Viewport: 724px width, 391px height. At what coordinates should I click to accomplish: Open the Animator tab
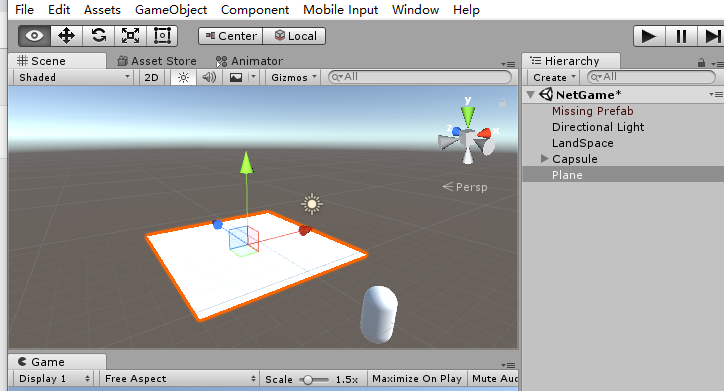pos(249,61)
